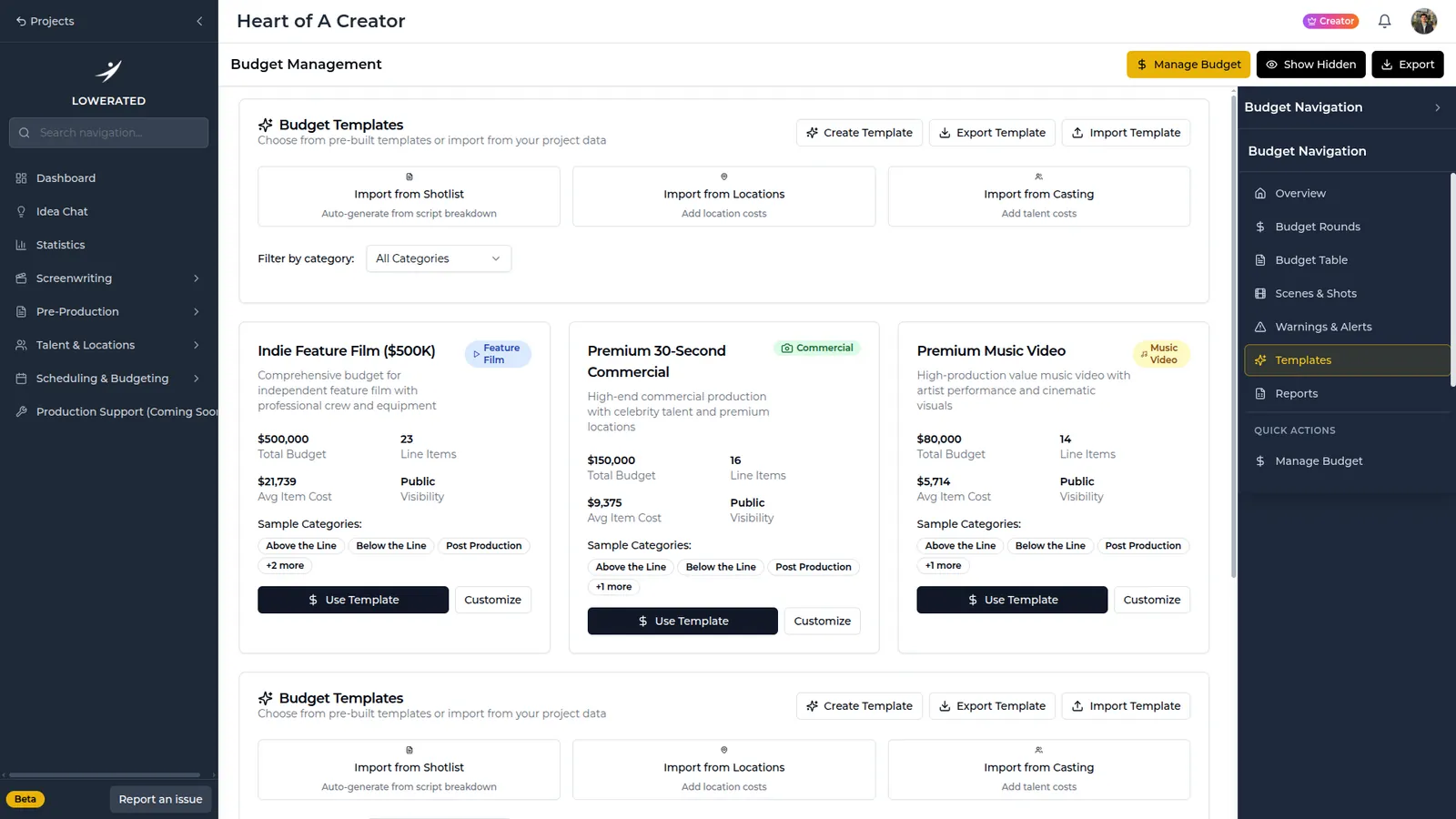Click the search magnifier icon in sidebar
The image size is (1456, 819).
pos(25,133)
